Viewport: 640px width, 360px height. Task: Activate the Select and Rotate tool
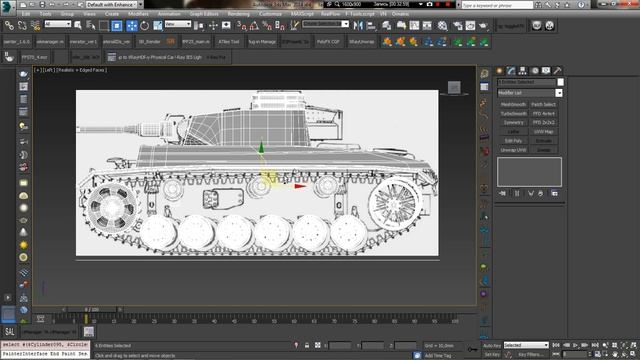click(144, 26)
